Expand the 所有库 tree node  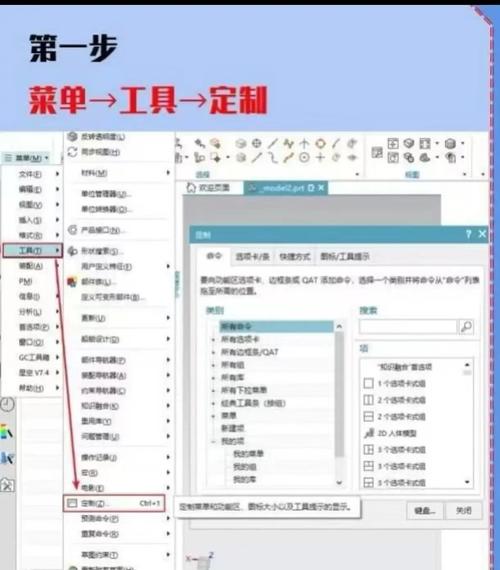[x=213, y=378]
